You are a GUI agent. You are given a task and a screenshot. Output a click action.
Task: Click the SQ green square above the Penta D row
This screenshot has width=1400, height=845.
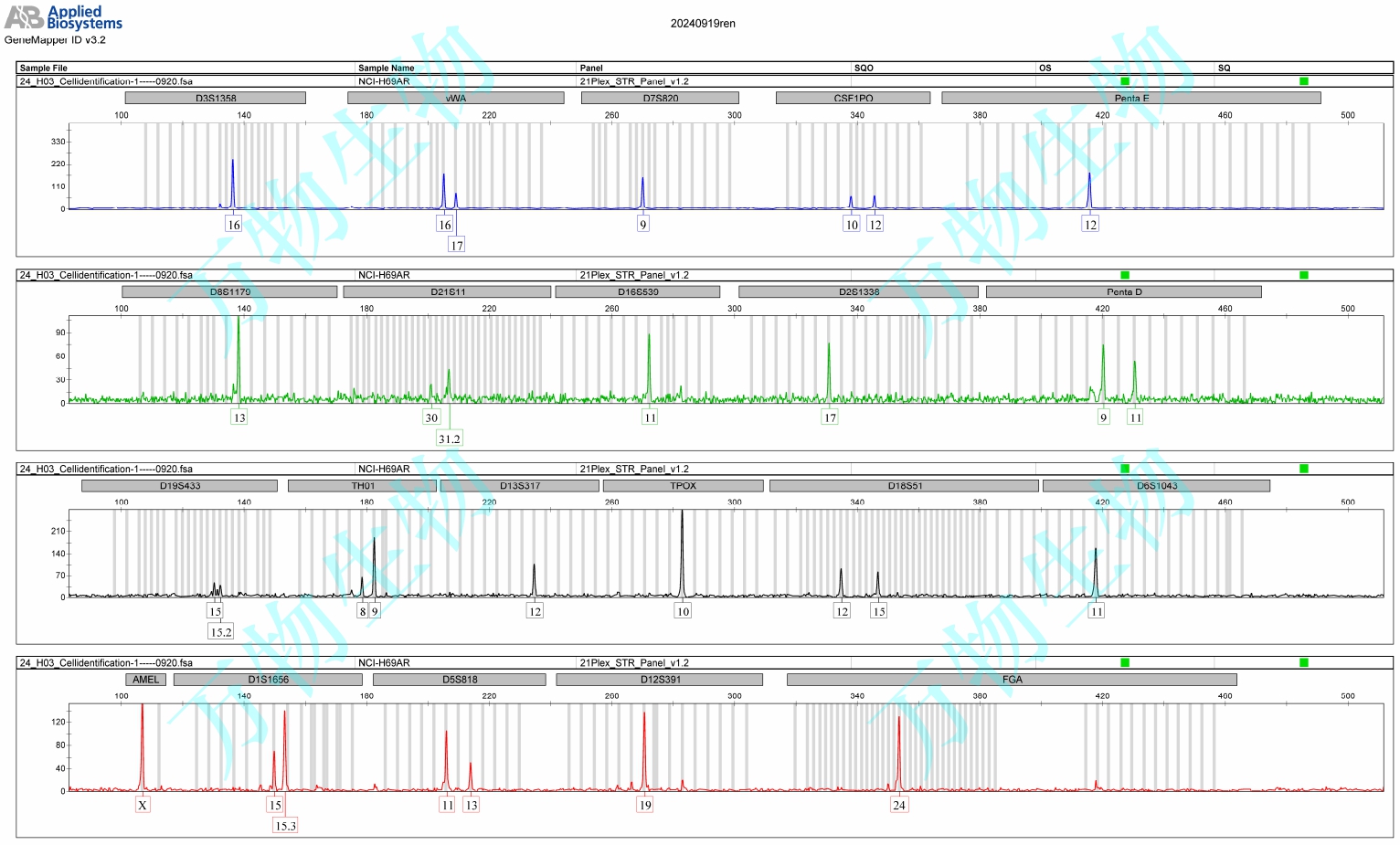[1303, 275]
